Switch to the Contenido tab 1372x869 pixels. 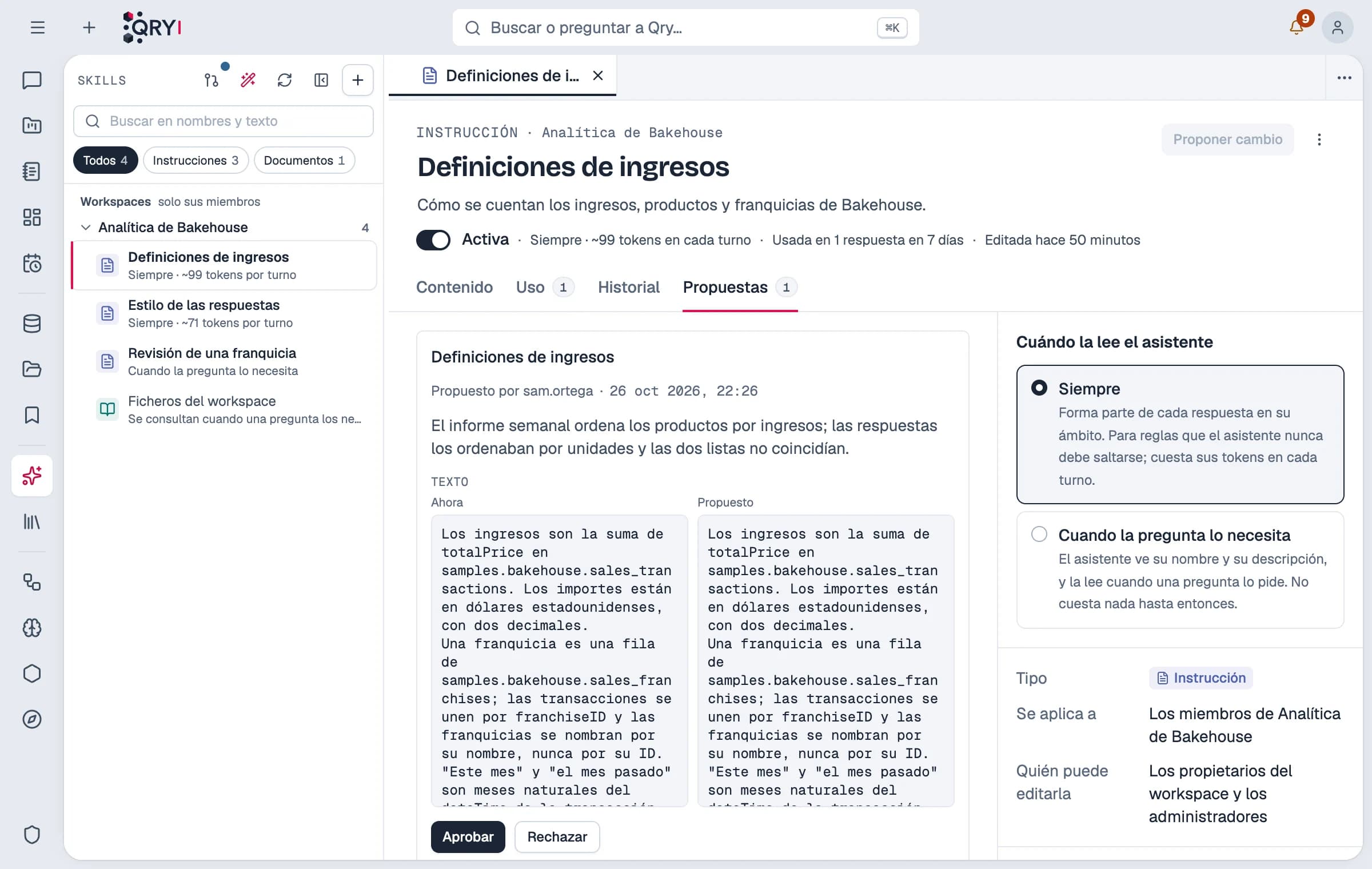click(x=454, y=287)
